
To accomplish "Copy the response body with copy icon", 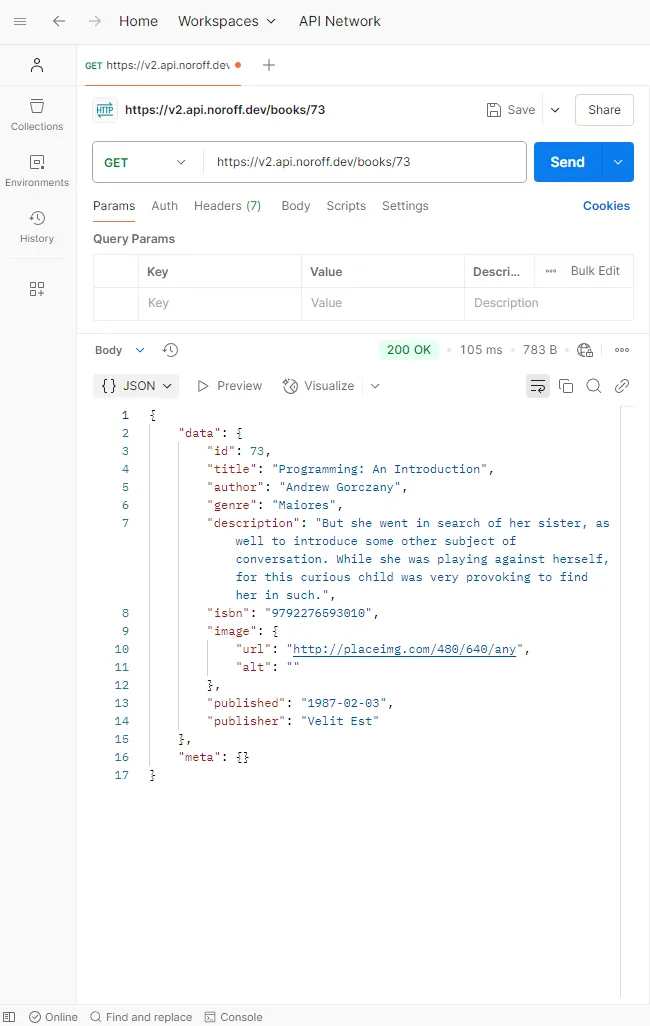I will 566,386.
